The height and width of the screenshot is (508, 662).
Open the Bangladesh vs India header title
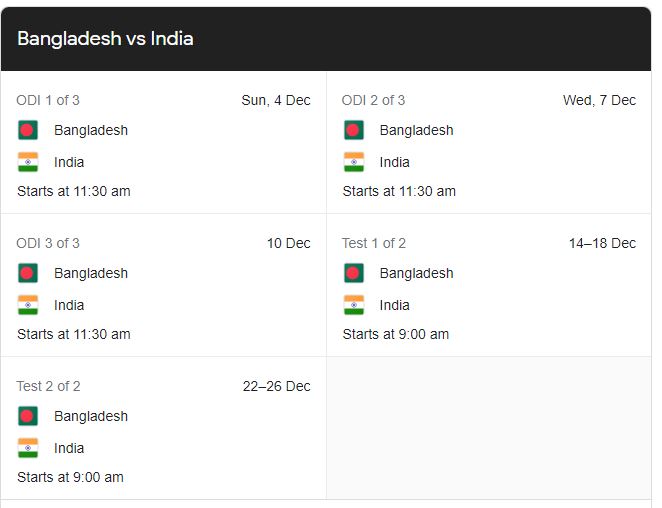pos(105,39)
